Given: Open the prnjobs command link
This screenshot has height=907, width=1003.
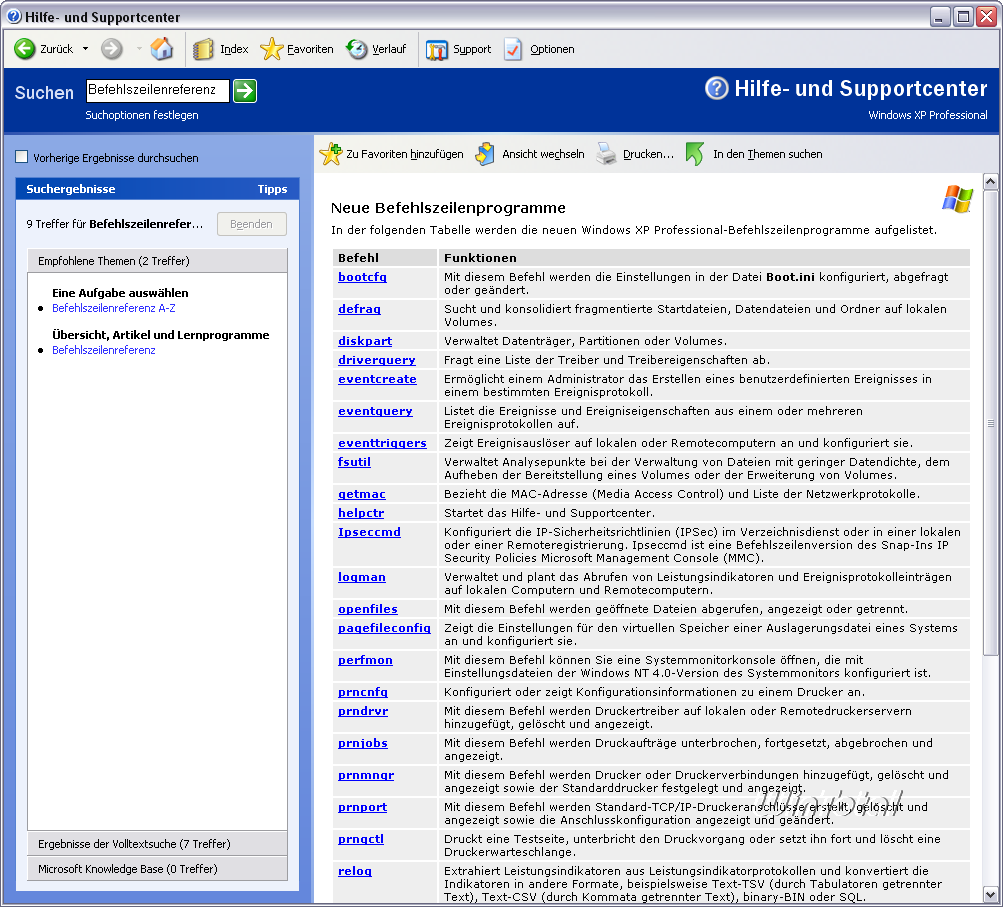Looking at the screenshot, I should 363,743.
